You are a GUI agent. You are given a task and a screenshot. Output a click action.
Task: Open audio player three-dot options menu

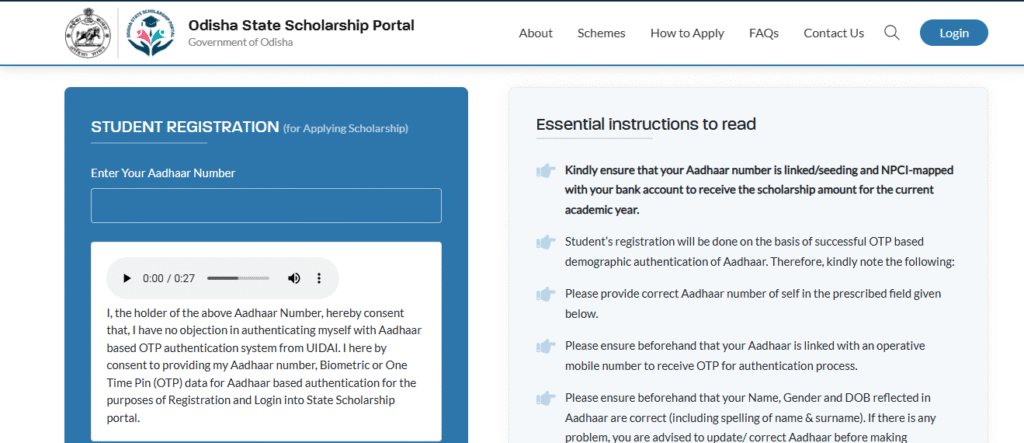[320, 278]
